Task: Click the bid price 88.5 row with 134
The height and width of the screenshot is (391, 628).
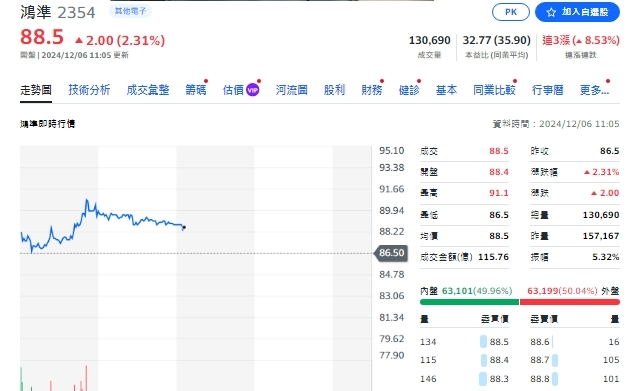Action: [x=464, y=342]
